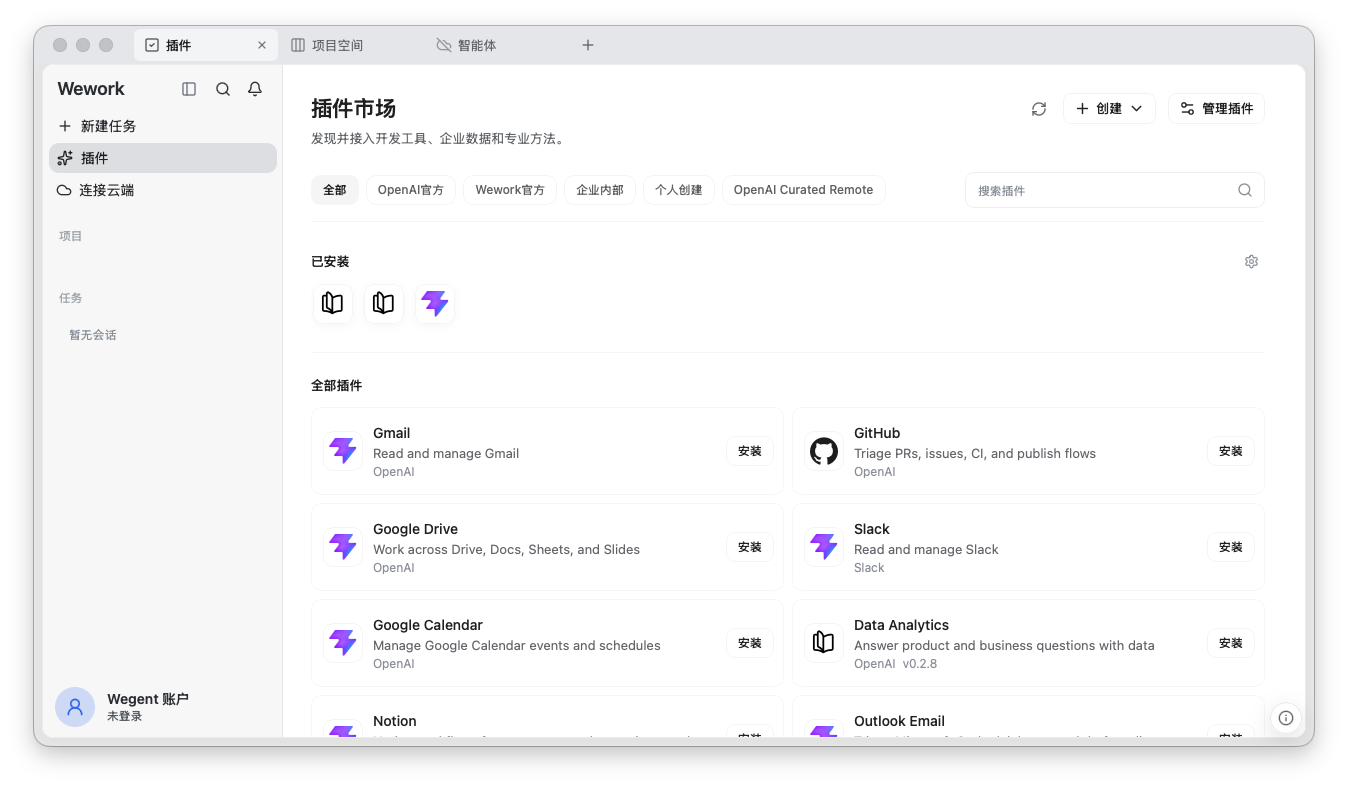1348x788 pixels.
Task: Install the Google Drive plugin
Action: click(x=750, y=547)
